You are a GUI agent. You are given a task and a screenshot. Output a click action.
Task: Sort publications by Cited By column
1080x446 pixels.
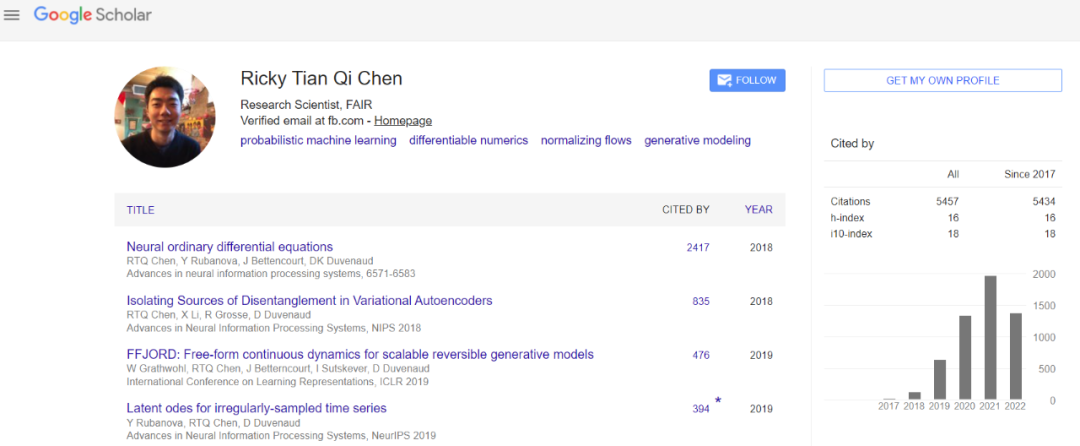tap(685, 210)
